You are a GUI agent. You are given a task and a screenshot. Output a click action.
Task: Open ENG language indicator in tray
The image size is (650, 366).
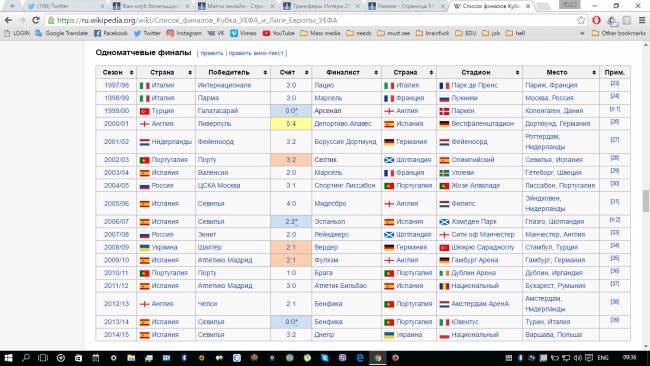click(x=603, y=358)
